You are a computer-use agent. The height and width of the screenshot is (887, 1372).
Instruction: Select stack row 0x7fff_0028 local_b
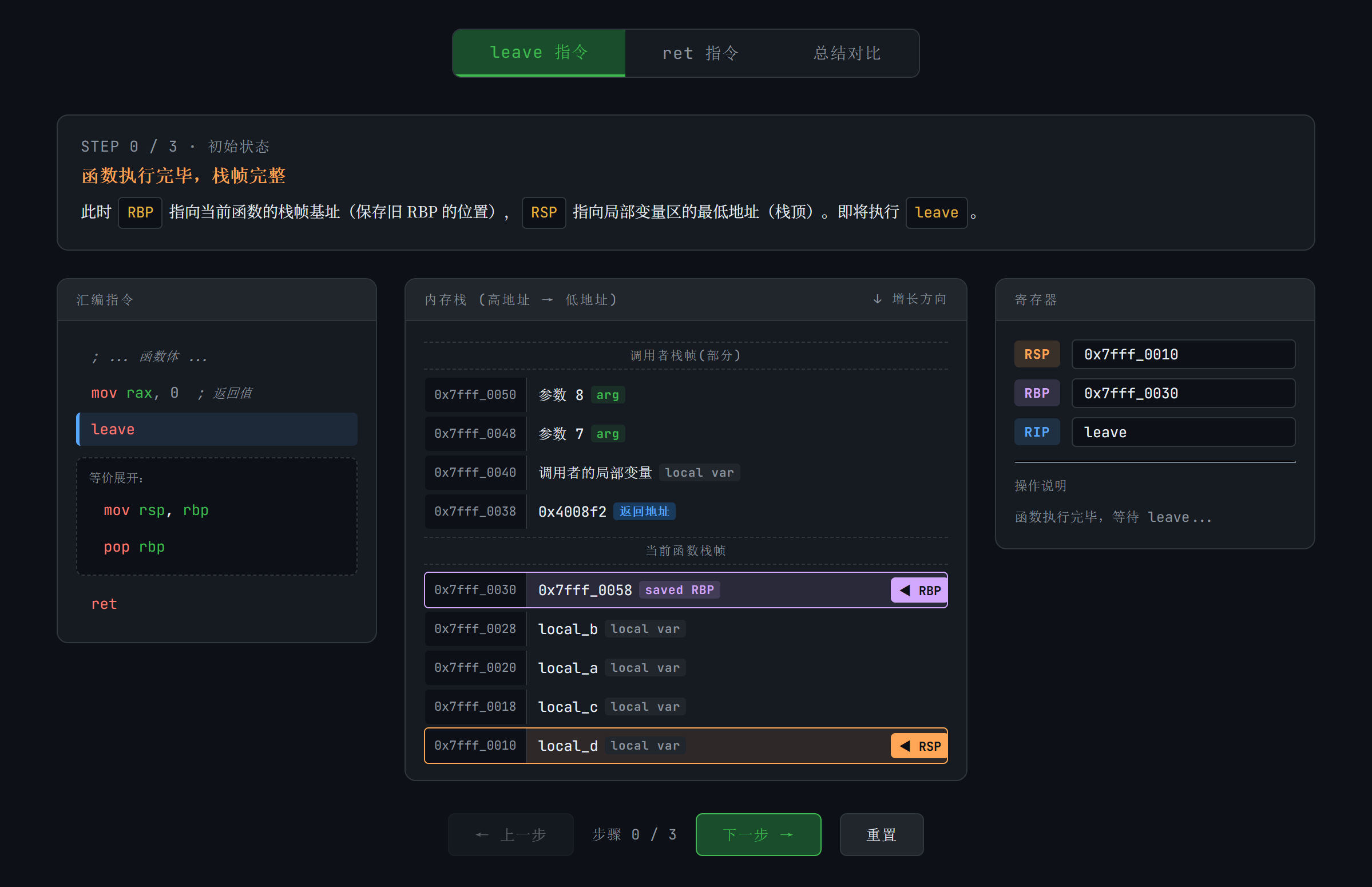(x=685, y=629)
